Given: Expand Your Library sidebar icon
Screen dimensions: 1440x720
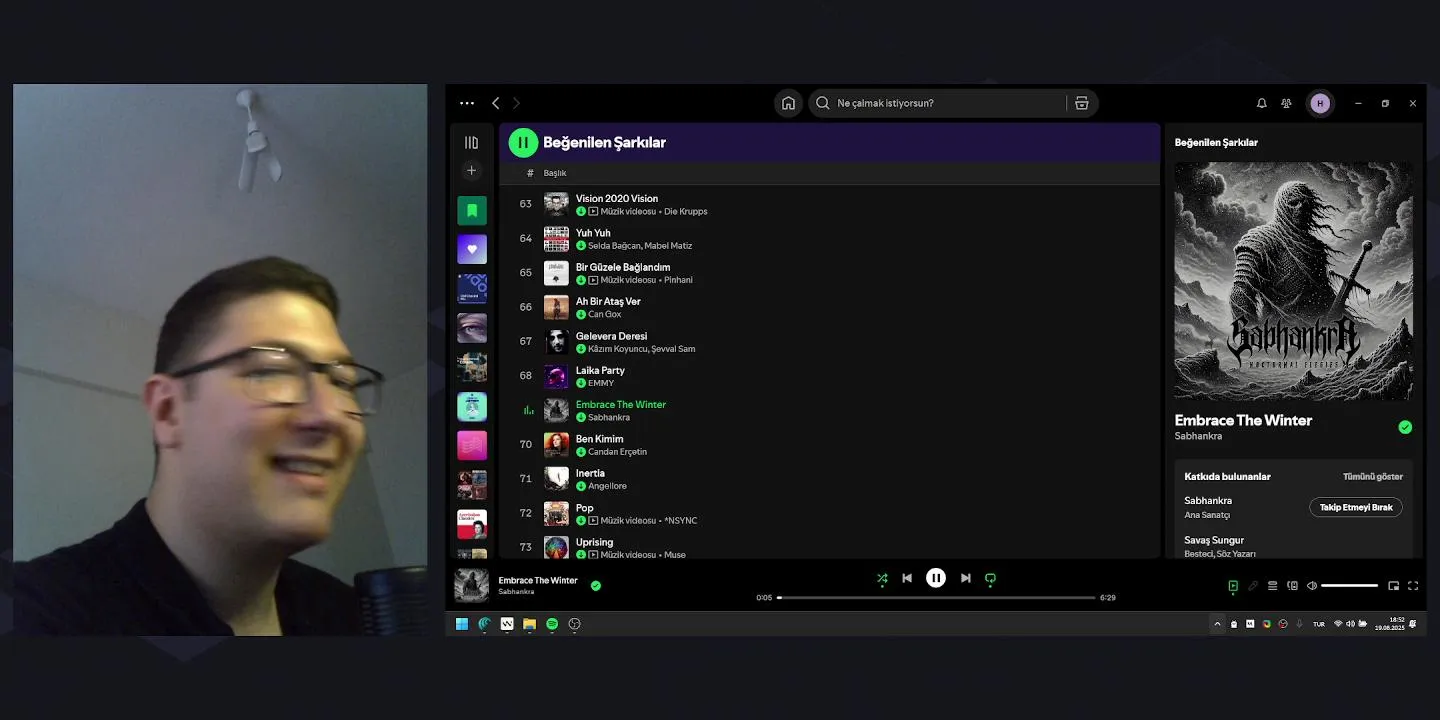Looking at the screenshot, I should click(472, 143).
